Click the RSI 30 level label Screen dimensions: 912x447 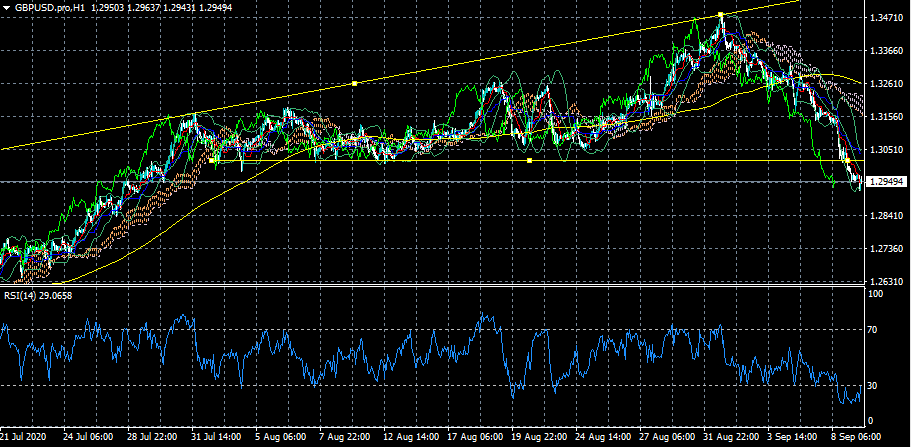(873, 386)
